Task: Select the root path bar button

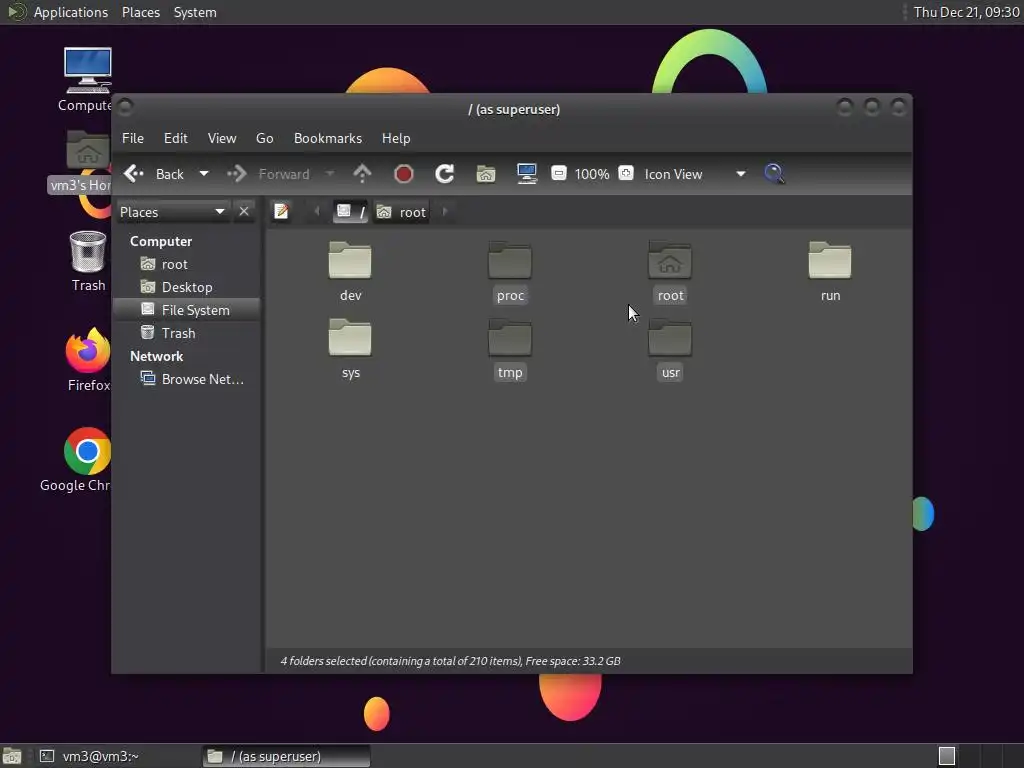Action: coord(401,212)
